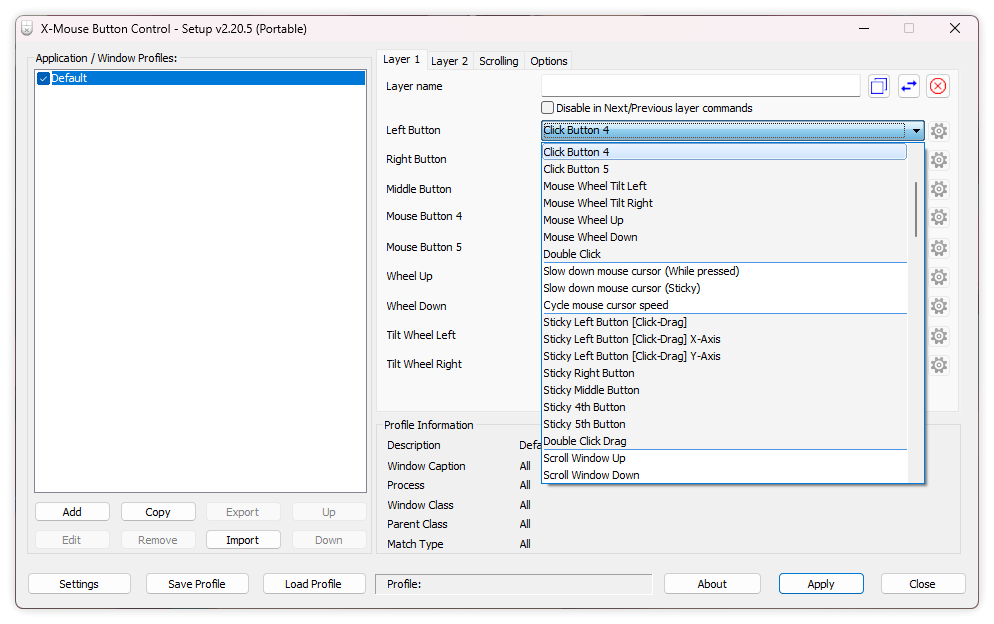This screenshot has height=624, width=994.
Task: Click the Layer name text field
Action: point(700,87)
